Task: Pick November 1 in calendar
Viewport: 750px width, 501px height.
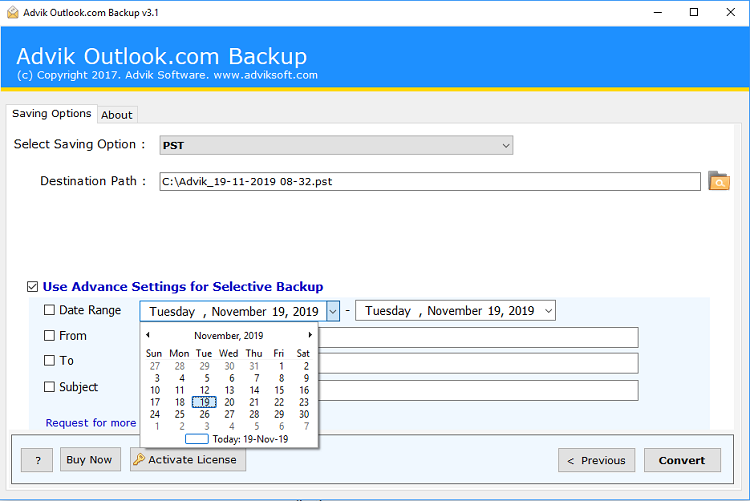Action: 281,366
